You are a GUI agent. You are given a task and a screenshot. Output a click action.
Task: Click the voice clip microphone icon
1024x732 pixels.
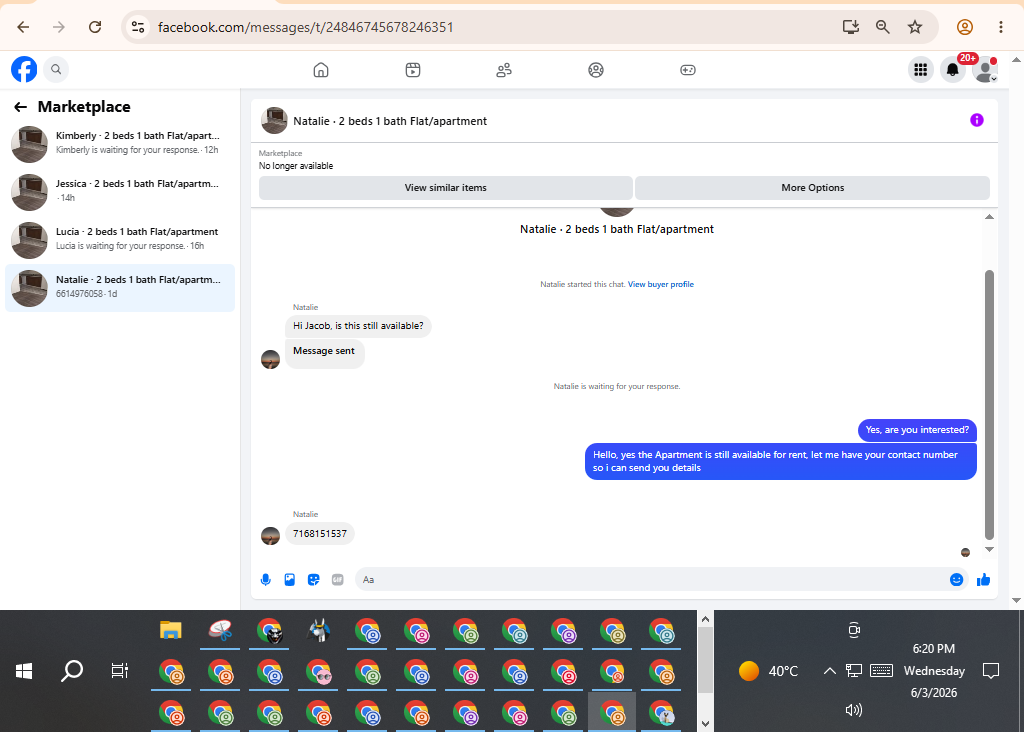tap(266, 580)
